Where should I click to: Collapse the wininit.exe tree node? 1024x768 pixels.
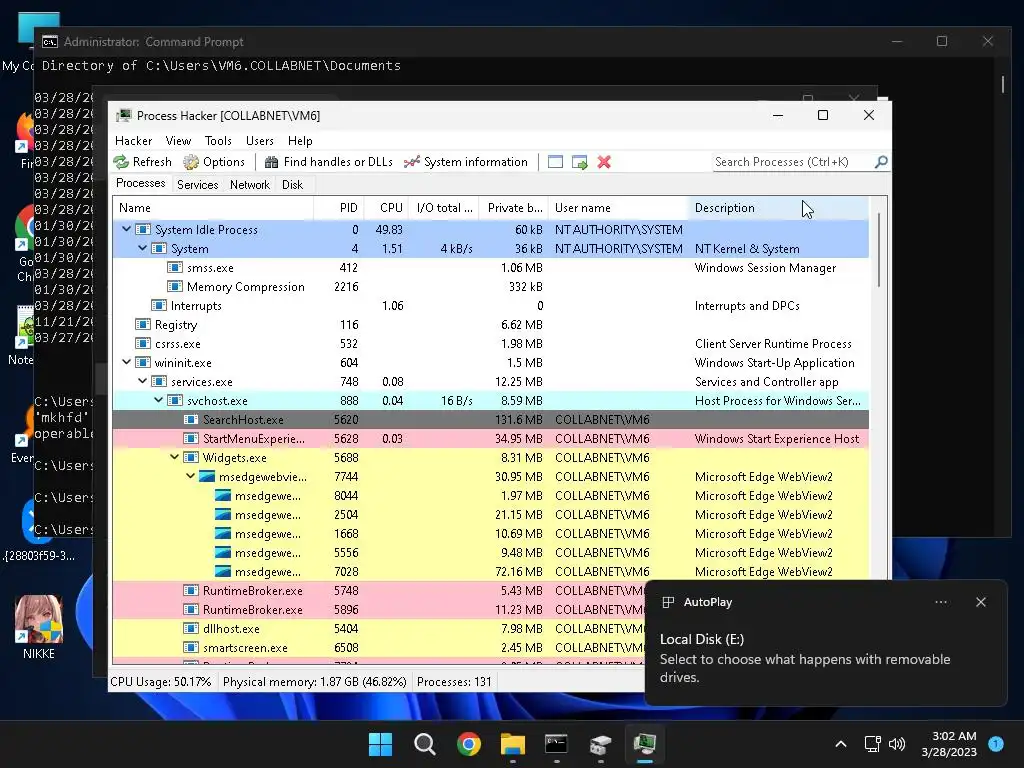point(126,362)
